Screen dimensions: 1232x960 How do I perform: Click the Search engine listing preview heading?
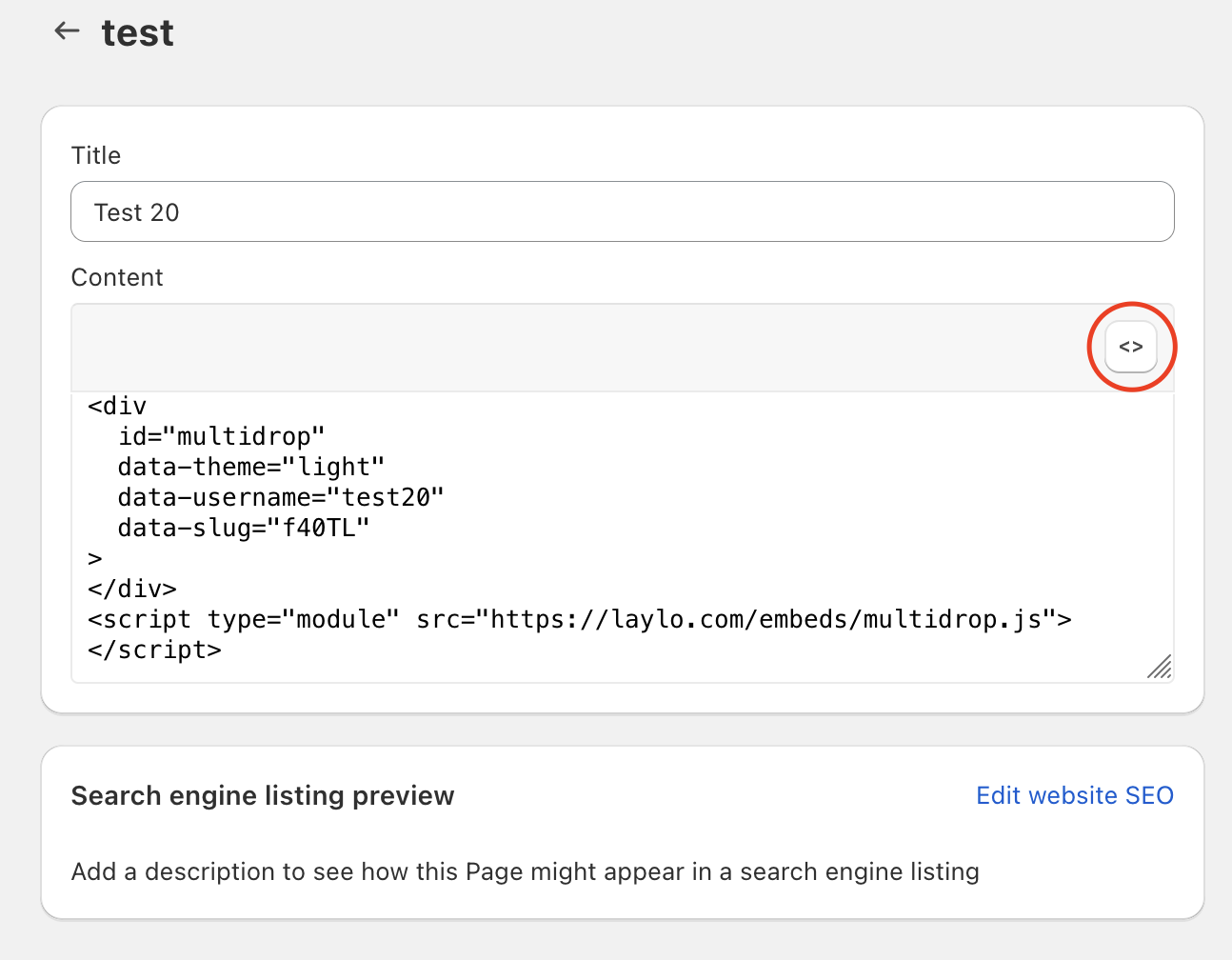(x=263, y=795)
